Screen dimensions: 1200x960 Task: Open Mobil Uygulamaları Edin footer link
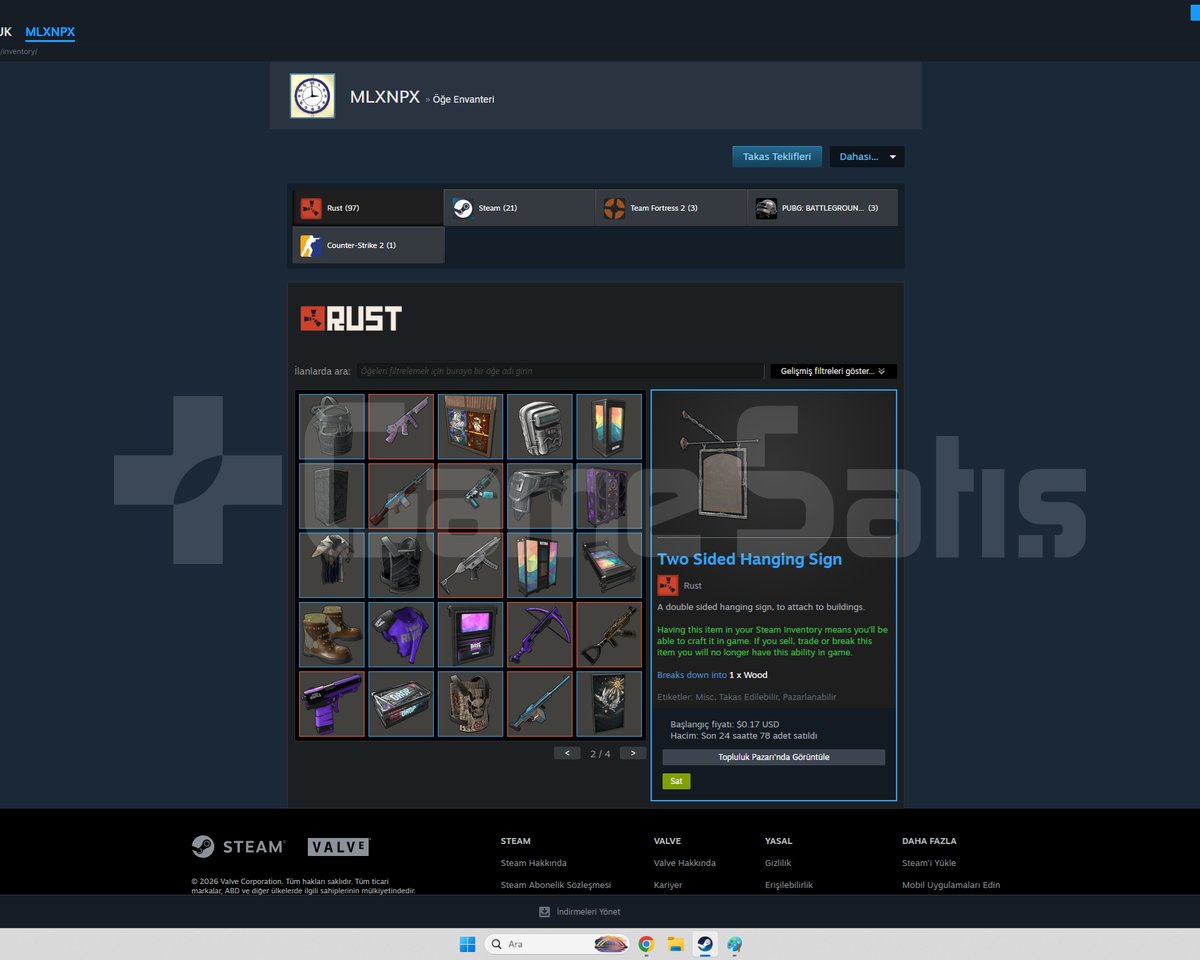951,885
